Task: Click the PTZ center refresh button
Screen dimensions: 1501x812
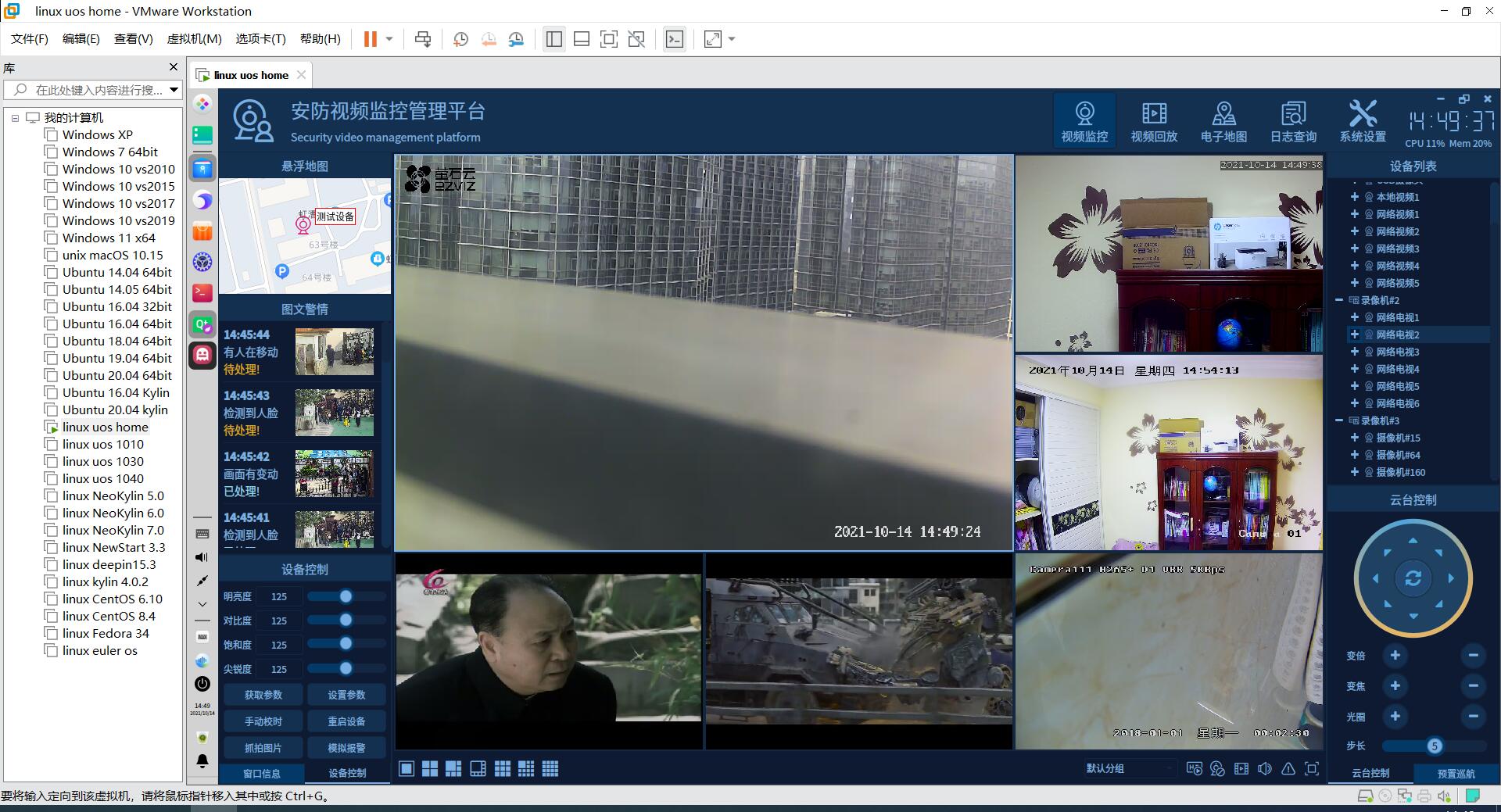Action: [x=1413, y=578]
